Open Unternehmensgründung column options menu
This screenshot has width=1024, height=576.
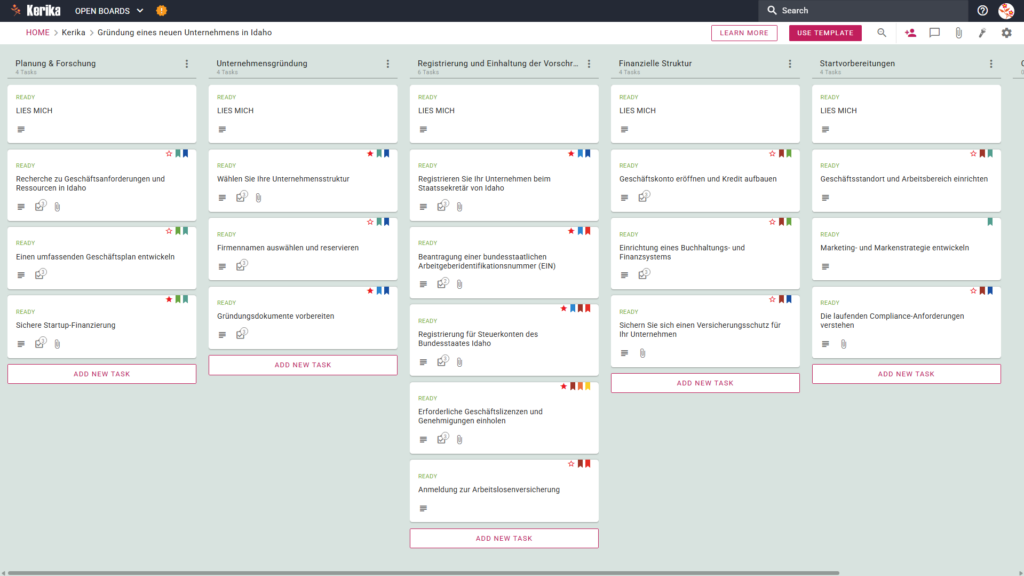pos(388,64)
